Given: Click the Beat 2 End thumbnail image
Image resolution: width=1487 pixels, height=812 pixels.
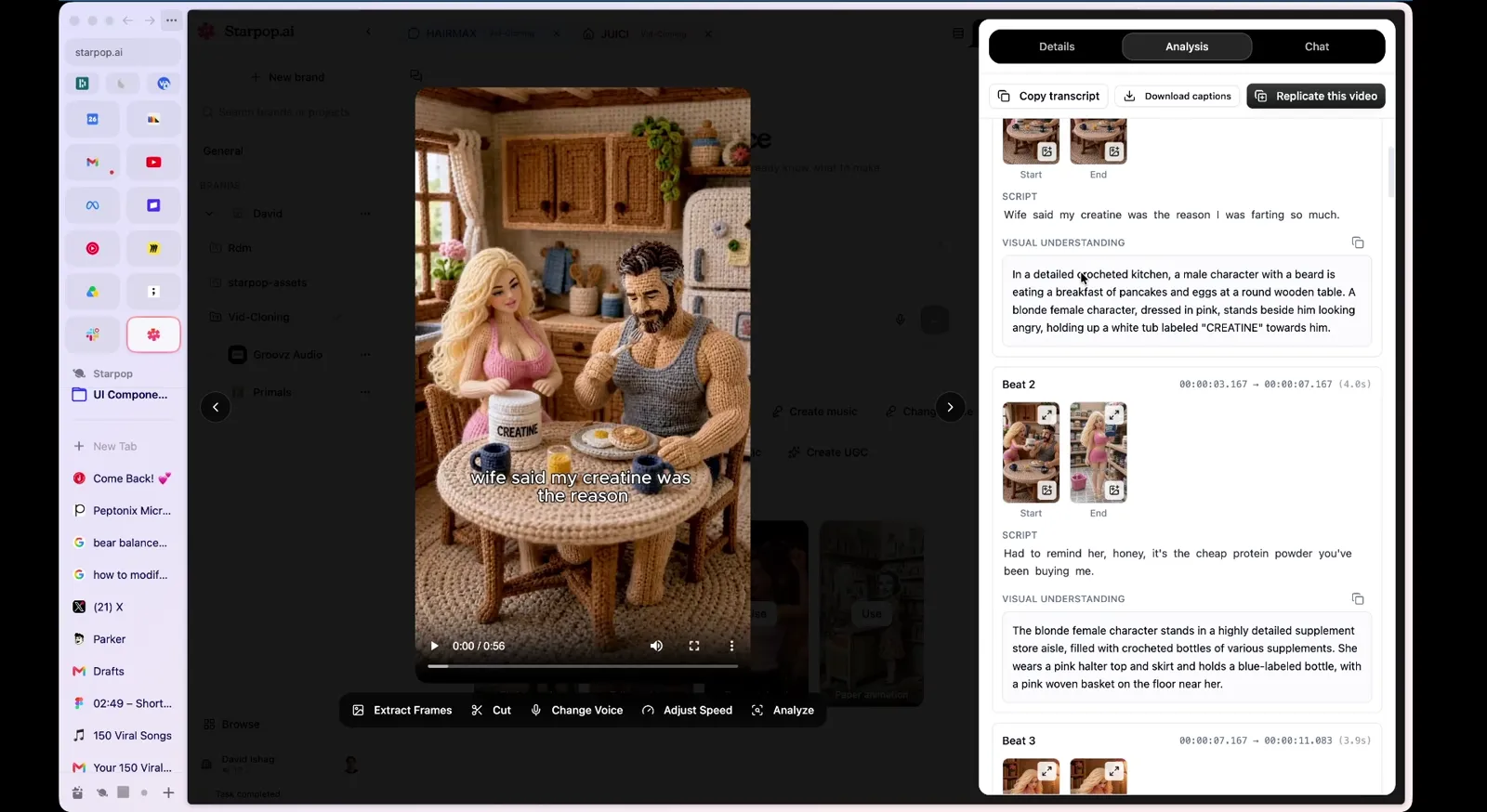Looking at the screenshot, I should tap(1098, 452).
